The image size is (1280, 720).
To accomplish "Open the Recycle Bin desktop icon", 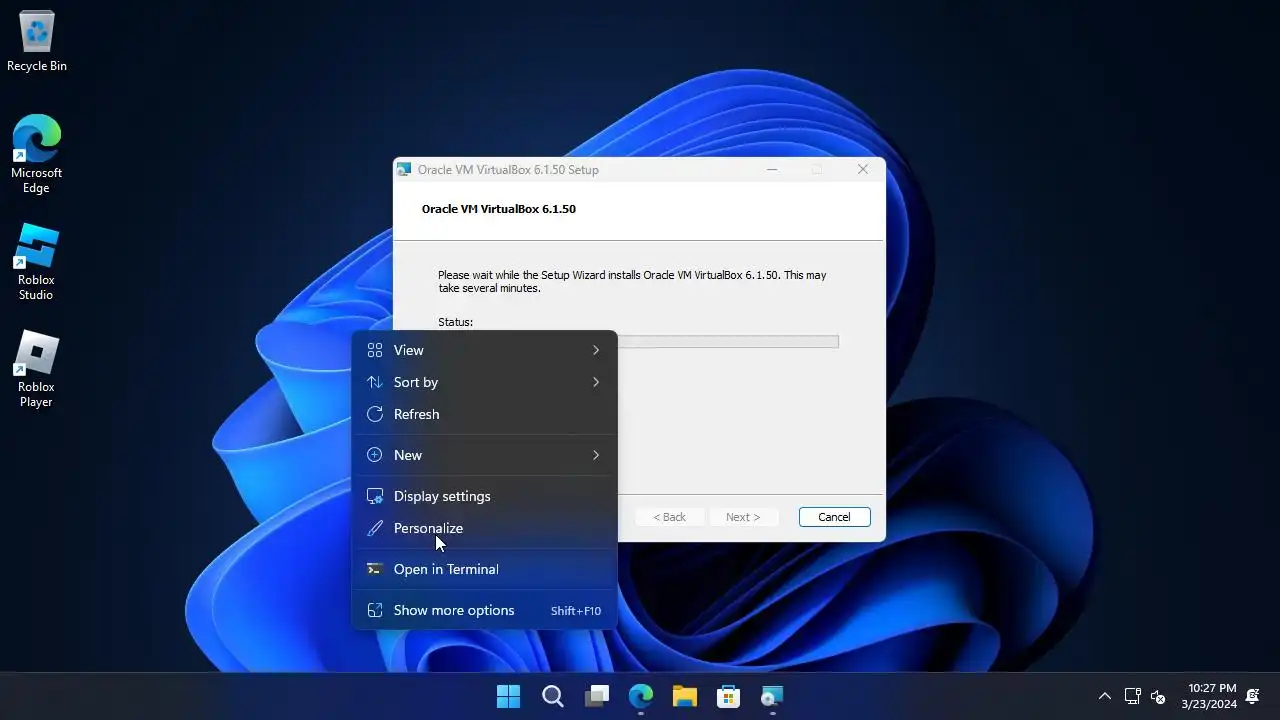I will pyautogui.click(x=37, y=41).
